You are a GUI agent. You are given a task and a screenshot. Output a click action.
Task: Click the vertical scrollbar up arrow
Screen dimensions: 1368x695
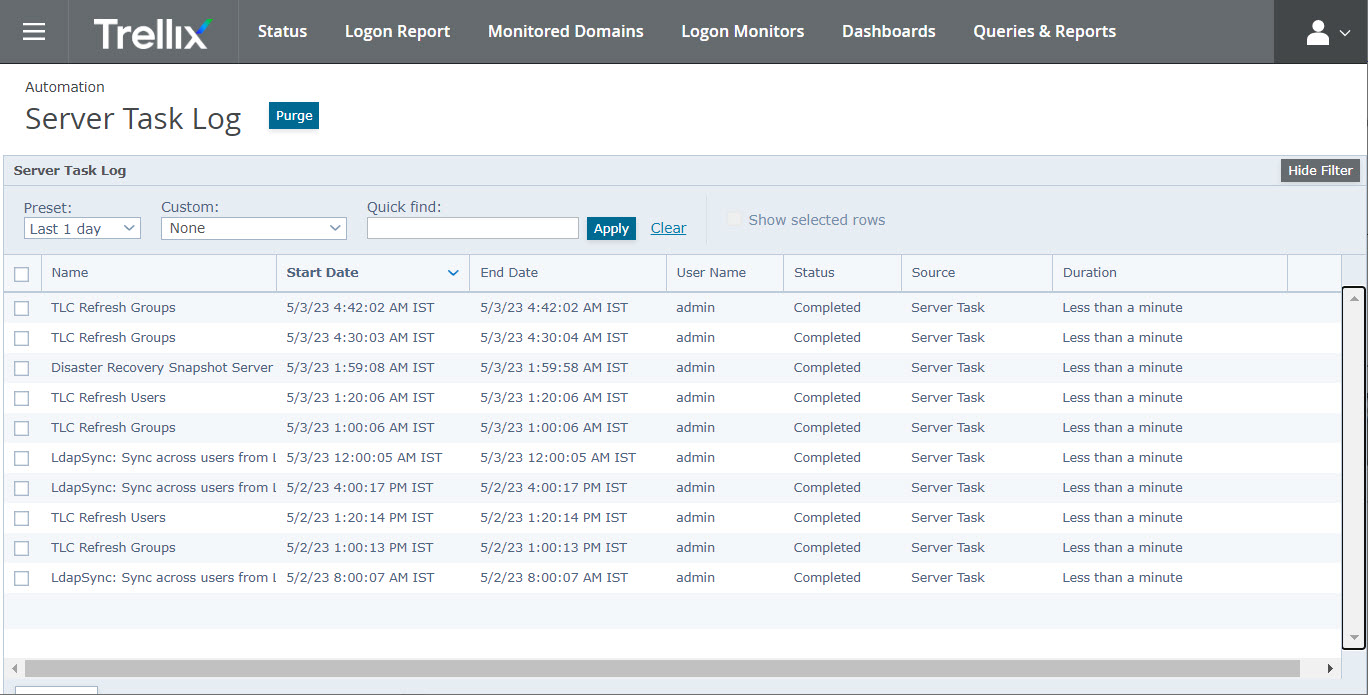1354,300
